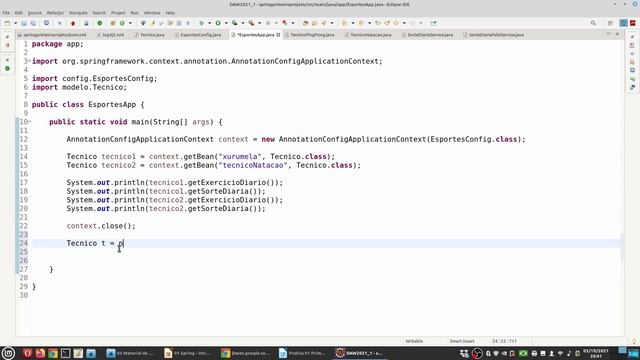Click the vertical scrollbar of the editor
This screenshot has width=640, height=360.
tap(622, 247)
